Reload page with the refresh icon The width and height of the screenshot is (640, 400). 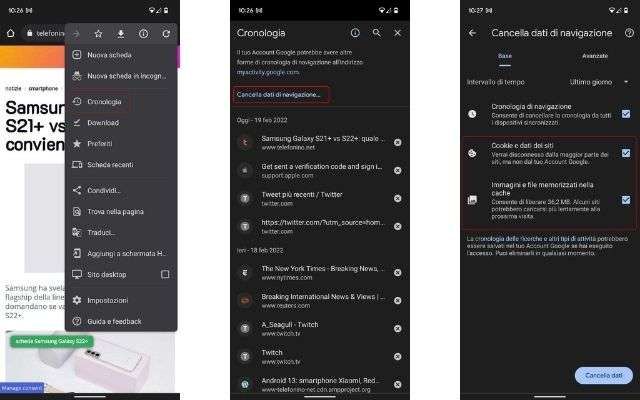[x=166, y=34]
